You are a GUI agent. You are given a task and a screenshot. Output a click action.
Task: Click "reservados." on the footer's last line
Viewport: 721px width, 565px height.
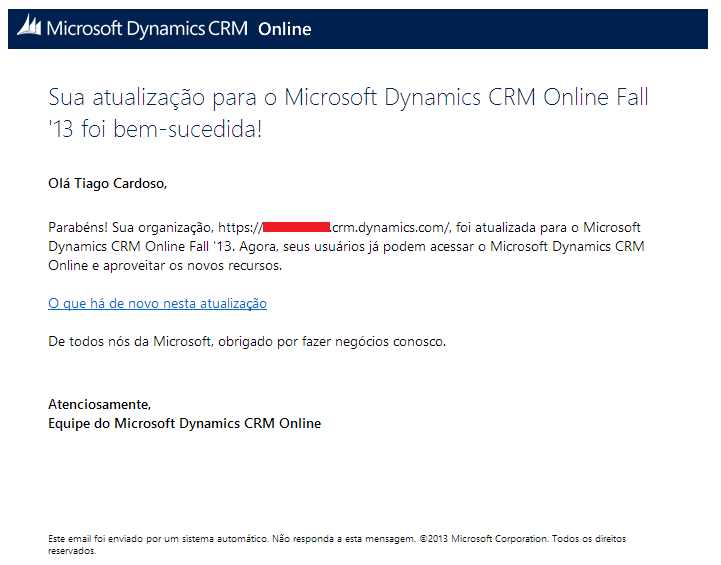click(x=72, y=550)
